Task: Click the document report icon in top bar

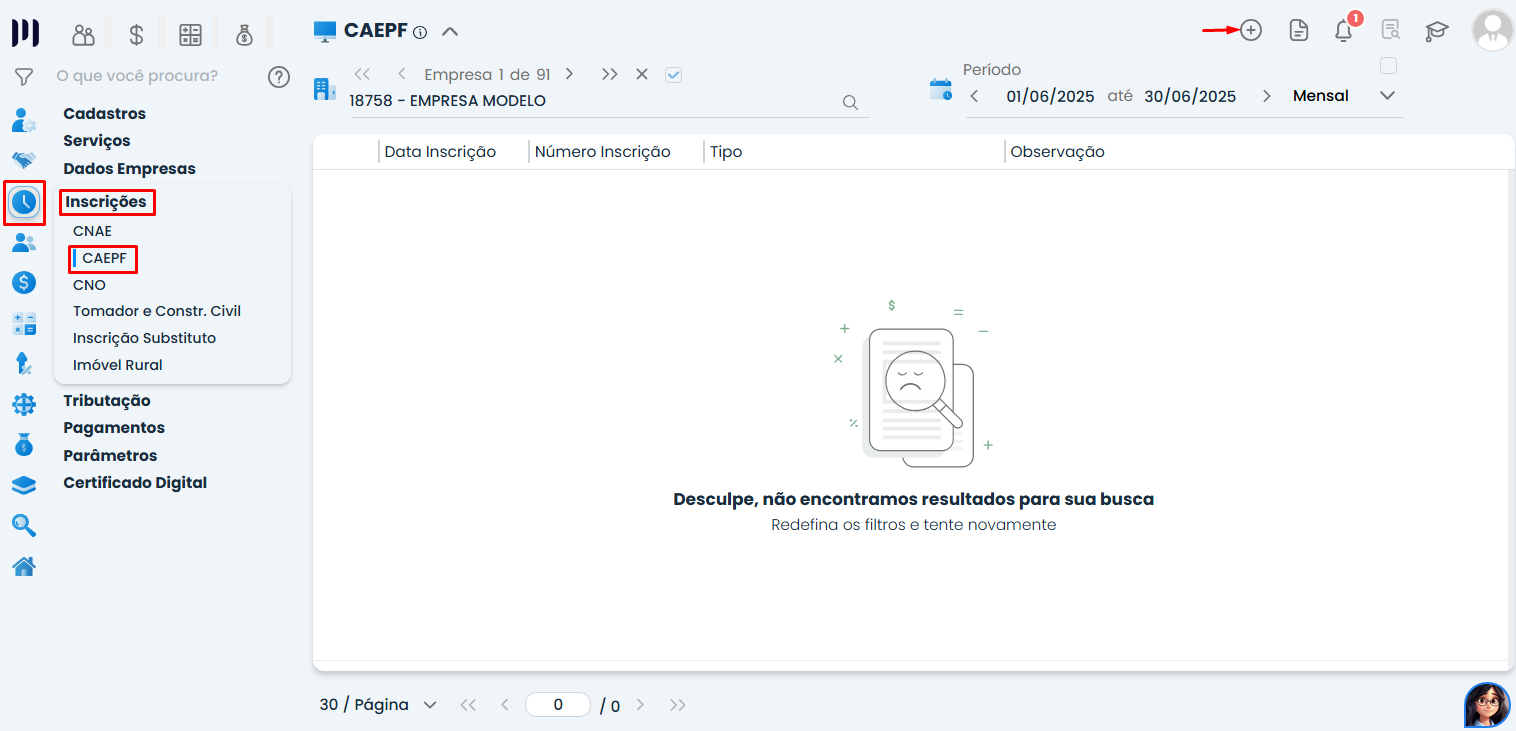Action: coord(1298,30)
